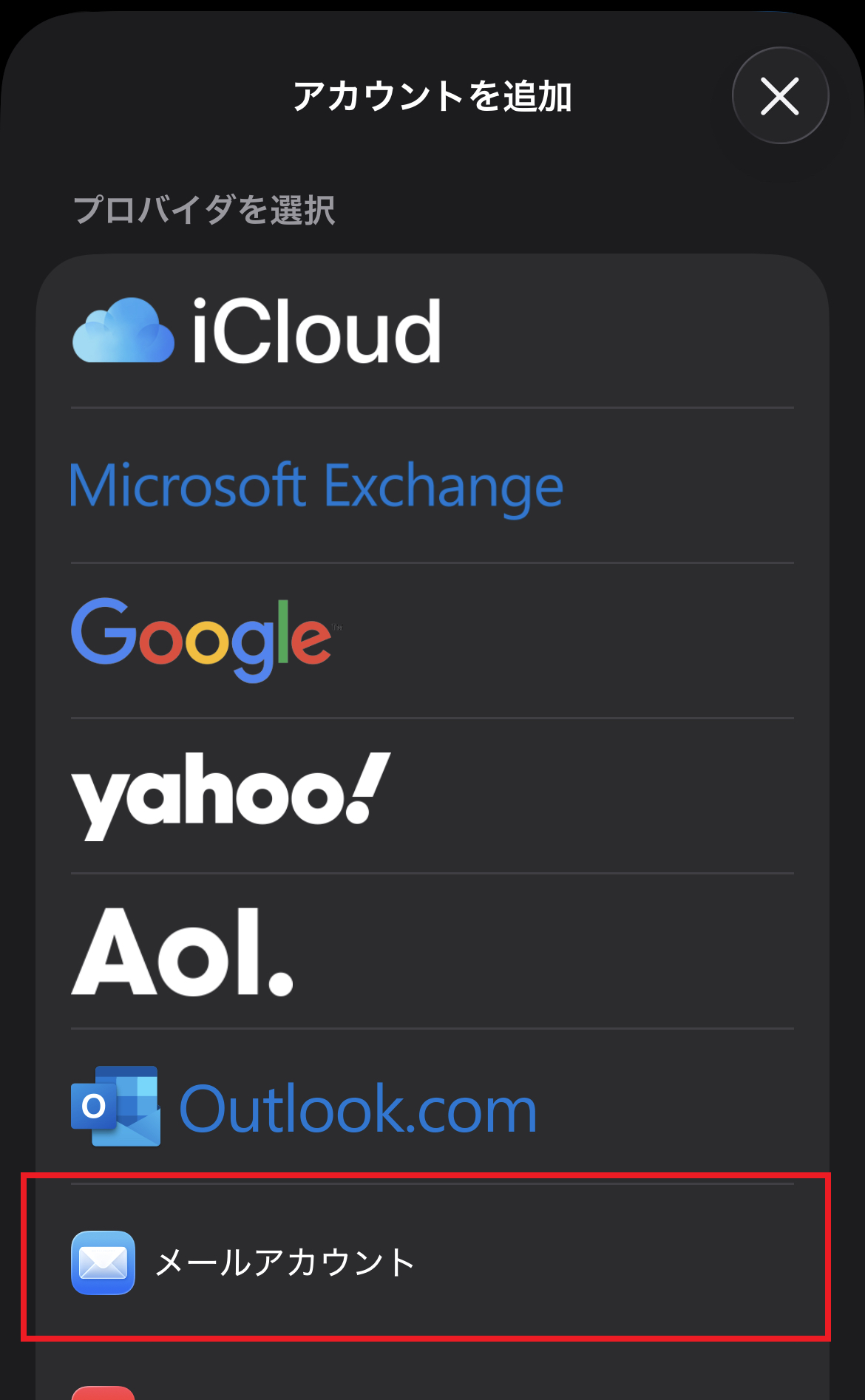865x1400 pixels.
Task: Click the アカウントを追加 title
Action: [432, 97]
